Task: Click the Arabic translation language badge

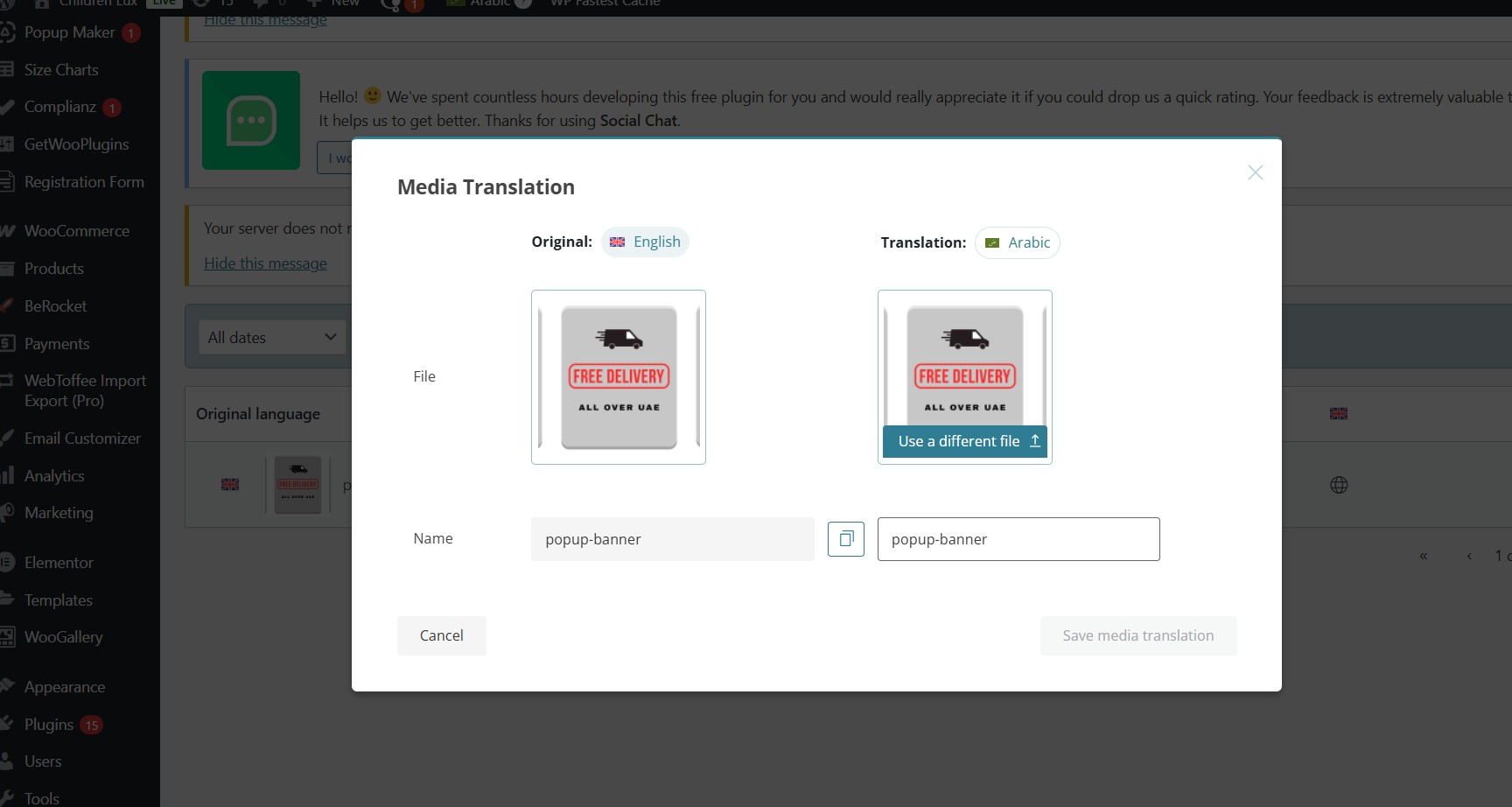Action: point(1017,242)
